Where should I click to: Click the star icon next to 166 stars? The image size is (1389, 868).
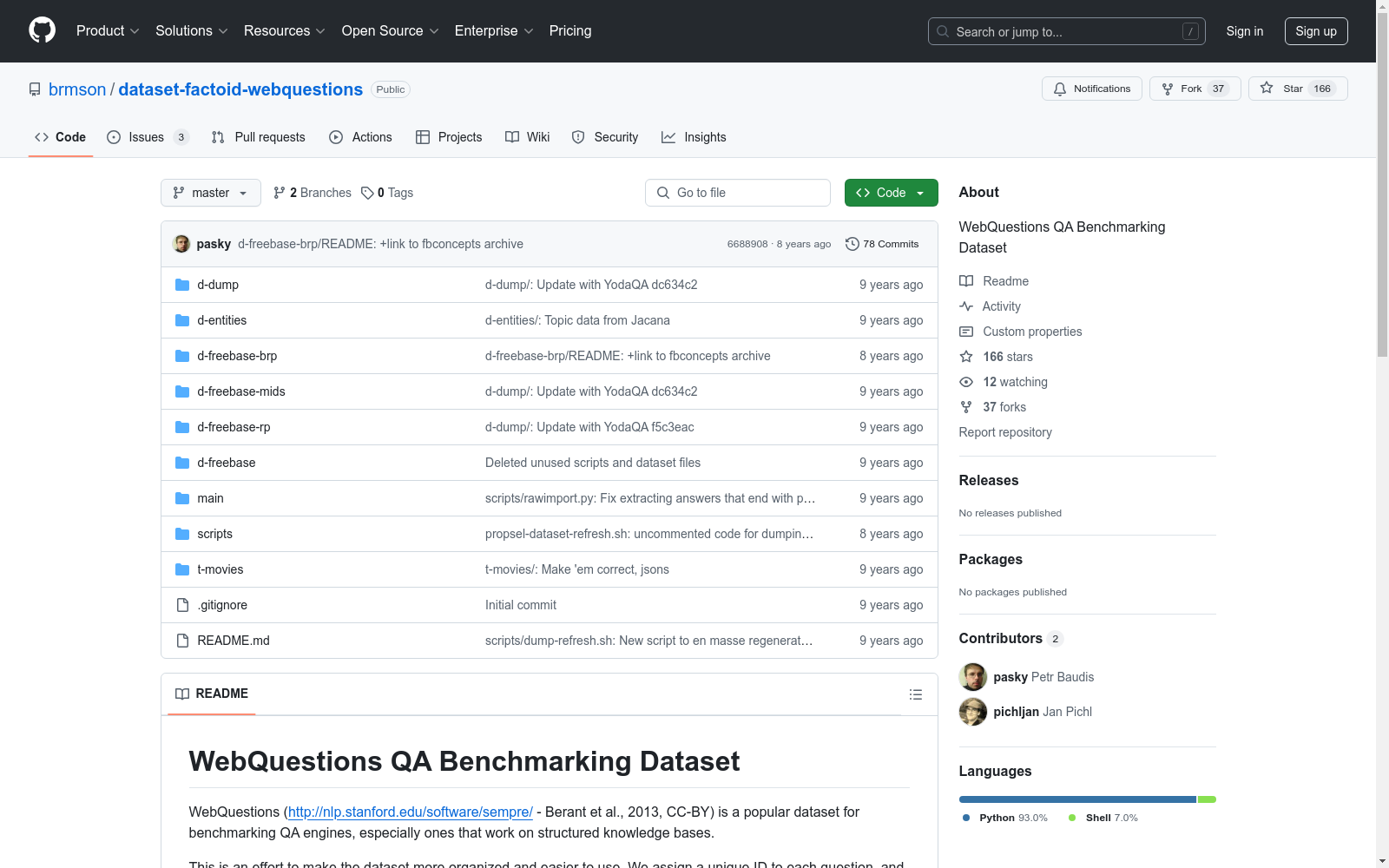click(x=966, y=357)
